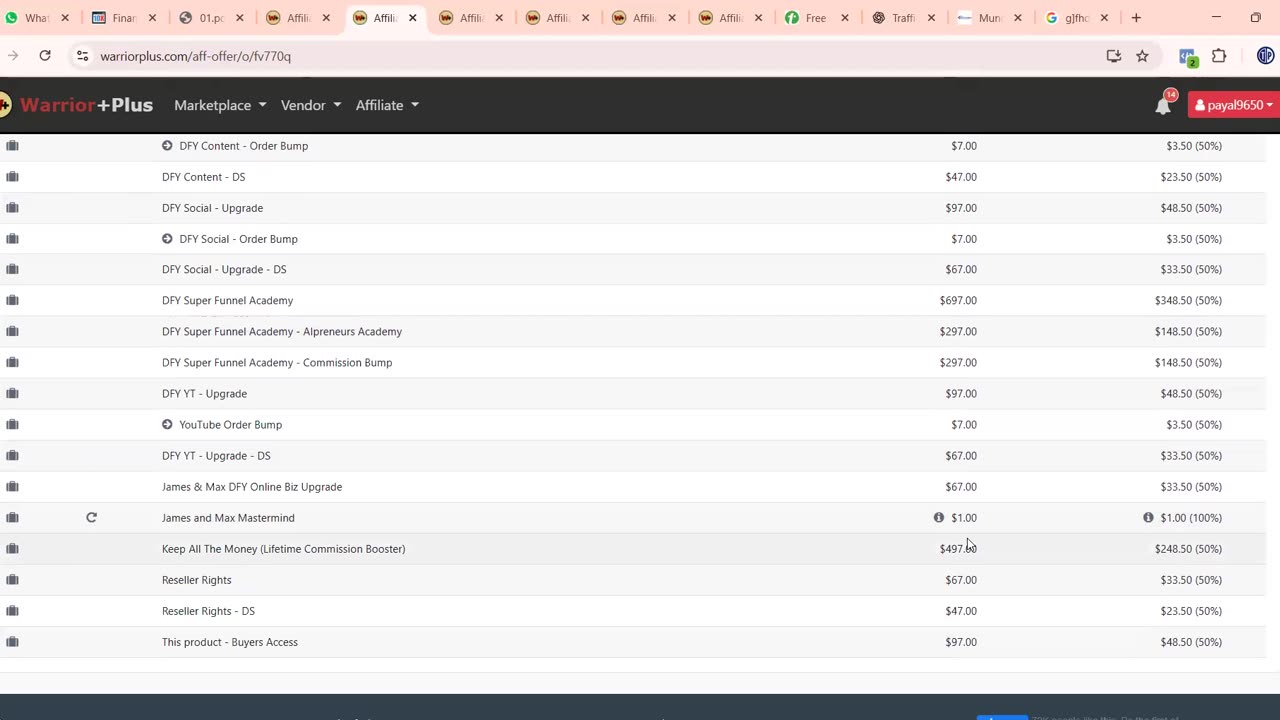Click DFY Social - Upgrade - DS product name
The width and height of the screenshot is (1280, 720).
click(224, 269)
